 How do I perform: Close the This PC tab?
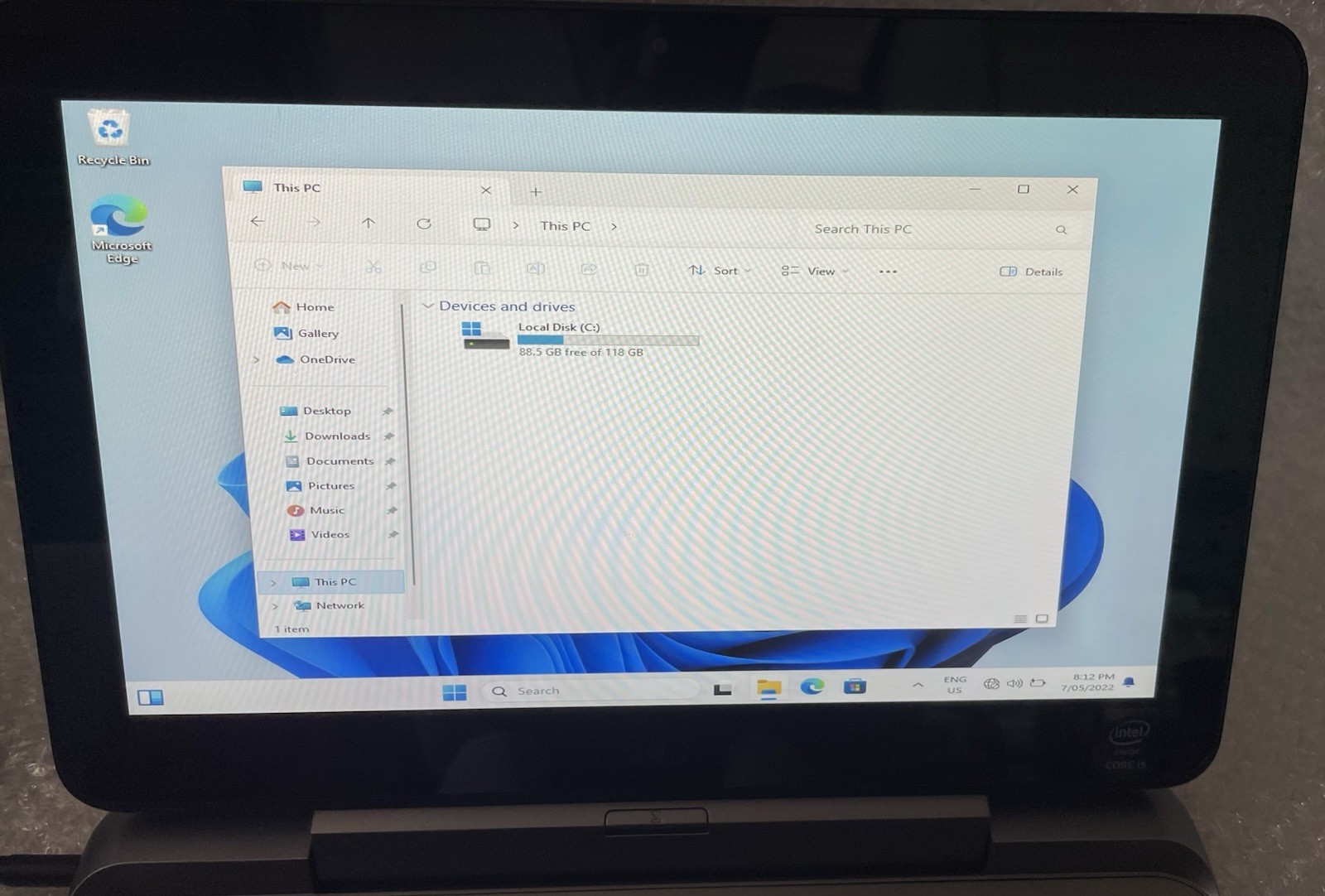pyautogui.click(x=486, y=190)
